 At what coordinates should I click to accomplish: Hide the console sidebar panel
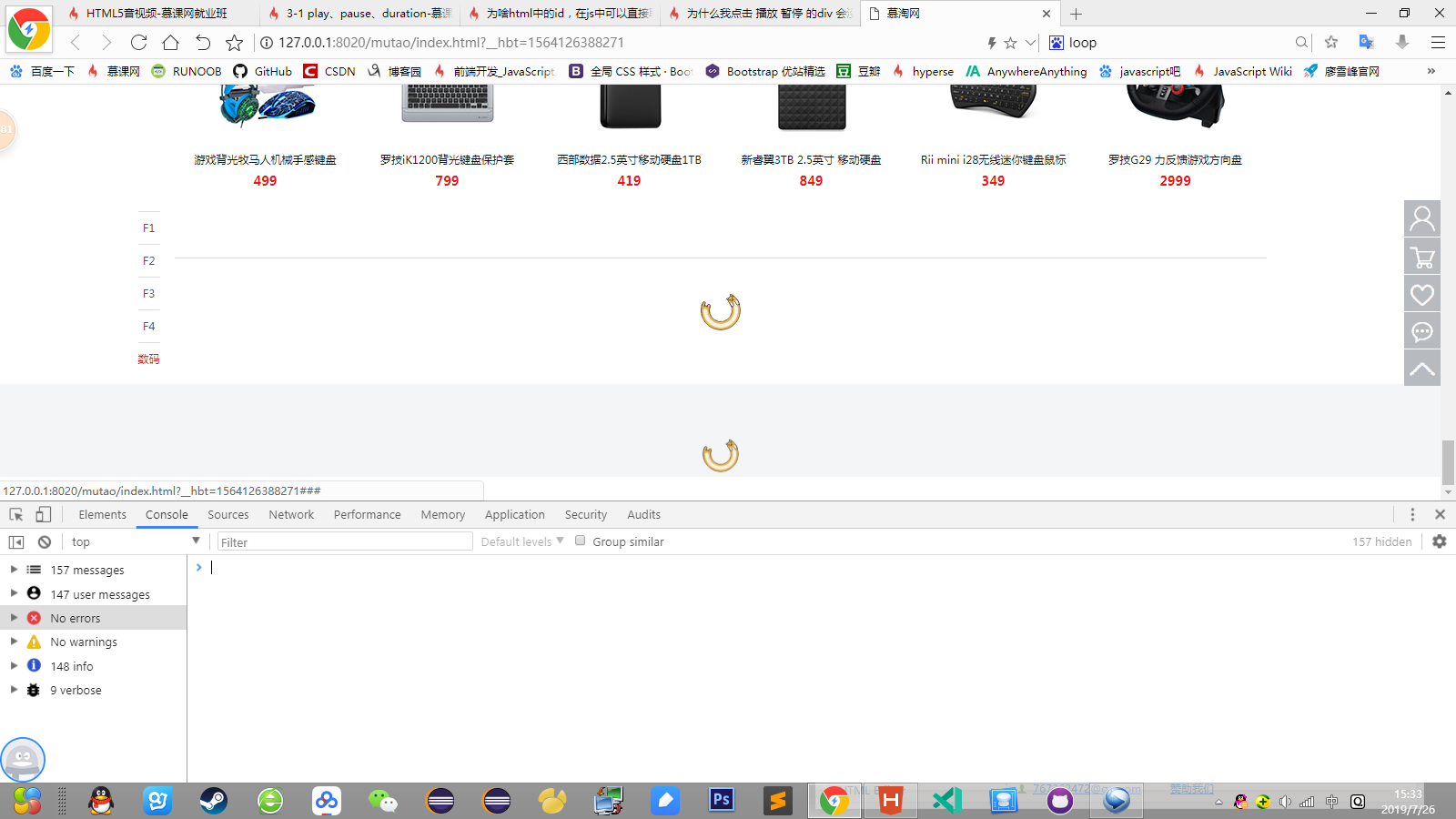coord(16,541)
